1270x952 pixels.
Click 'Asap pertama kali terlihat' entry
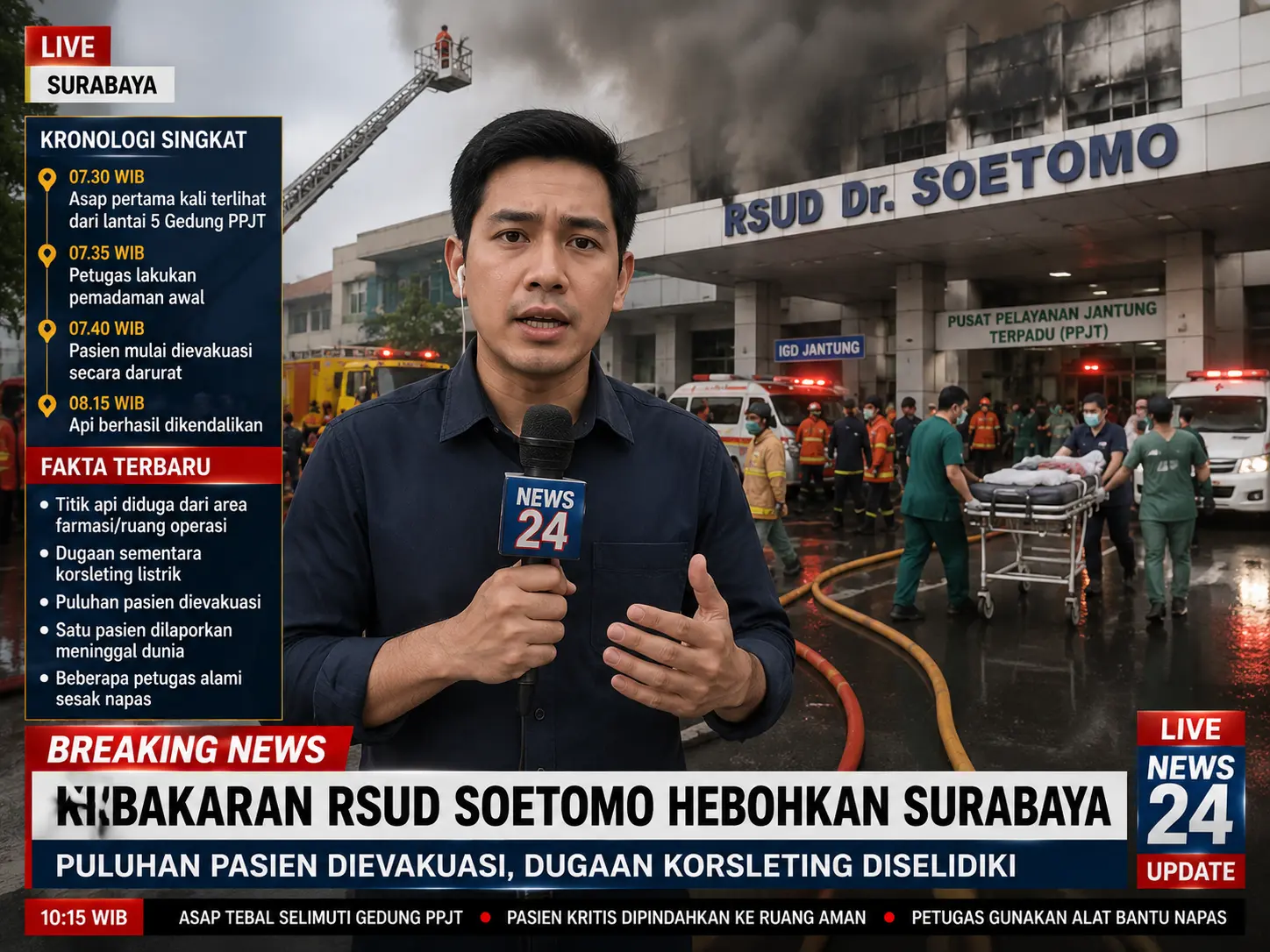[168, 210]
